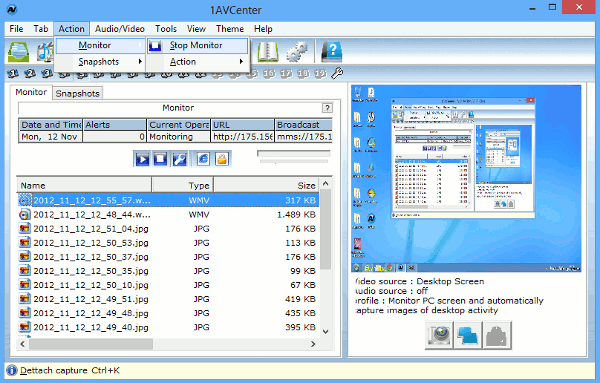
Task: Click the http://175.156 URL cell
Action: [x=243, y=137]
